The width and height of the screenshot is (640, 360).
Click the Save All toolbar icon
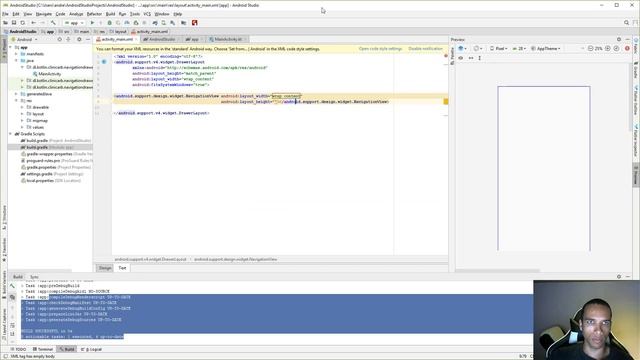pos(14,23)
